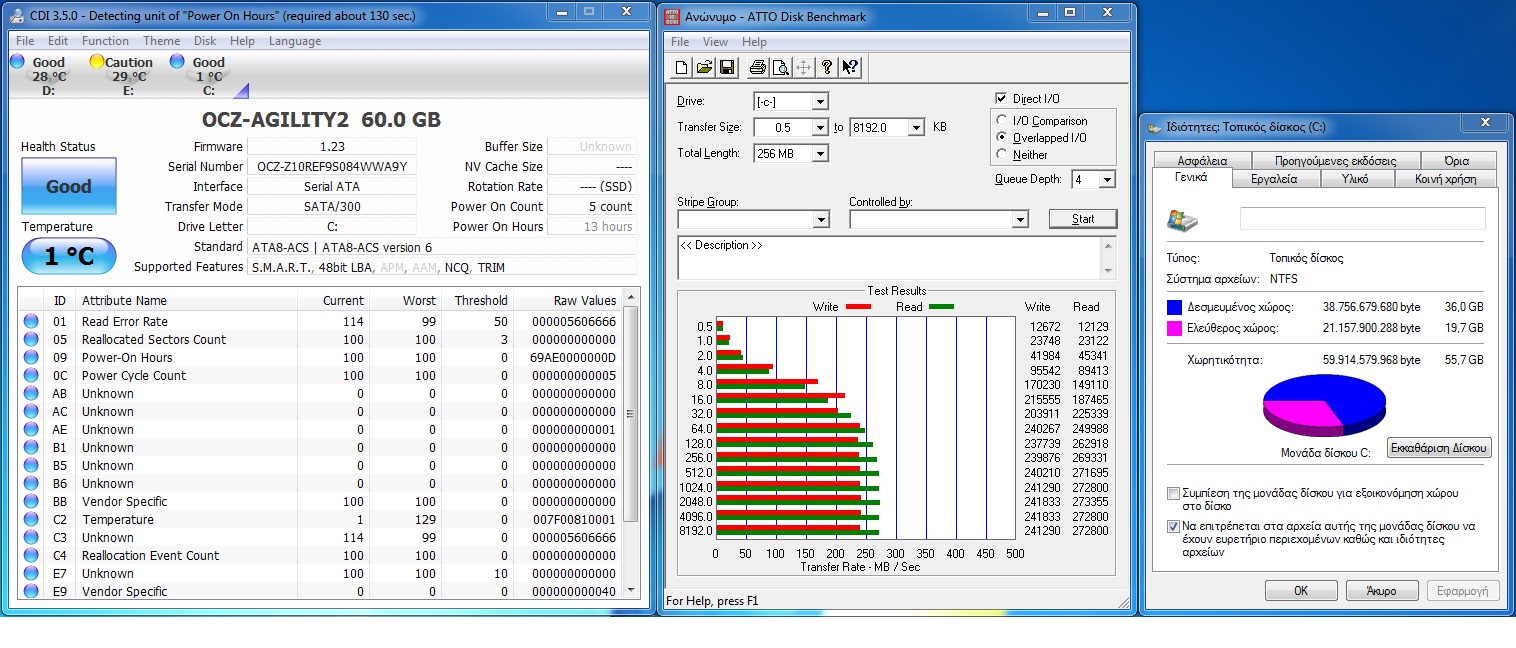The height and width of the screenshot is (648, 1516).
Task: Click the ATTO app icon in its title bar
Action: (x=670, y=16)
